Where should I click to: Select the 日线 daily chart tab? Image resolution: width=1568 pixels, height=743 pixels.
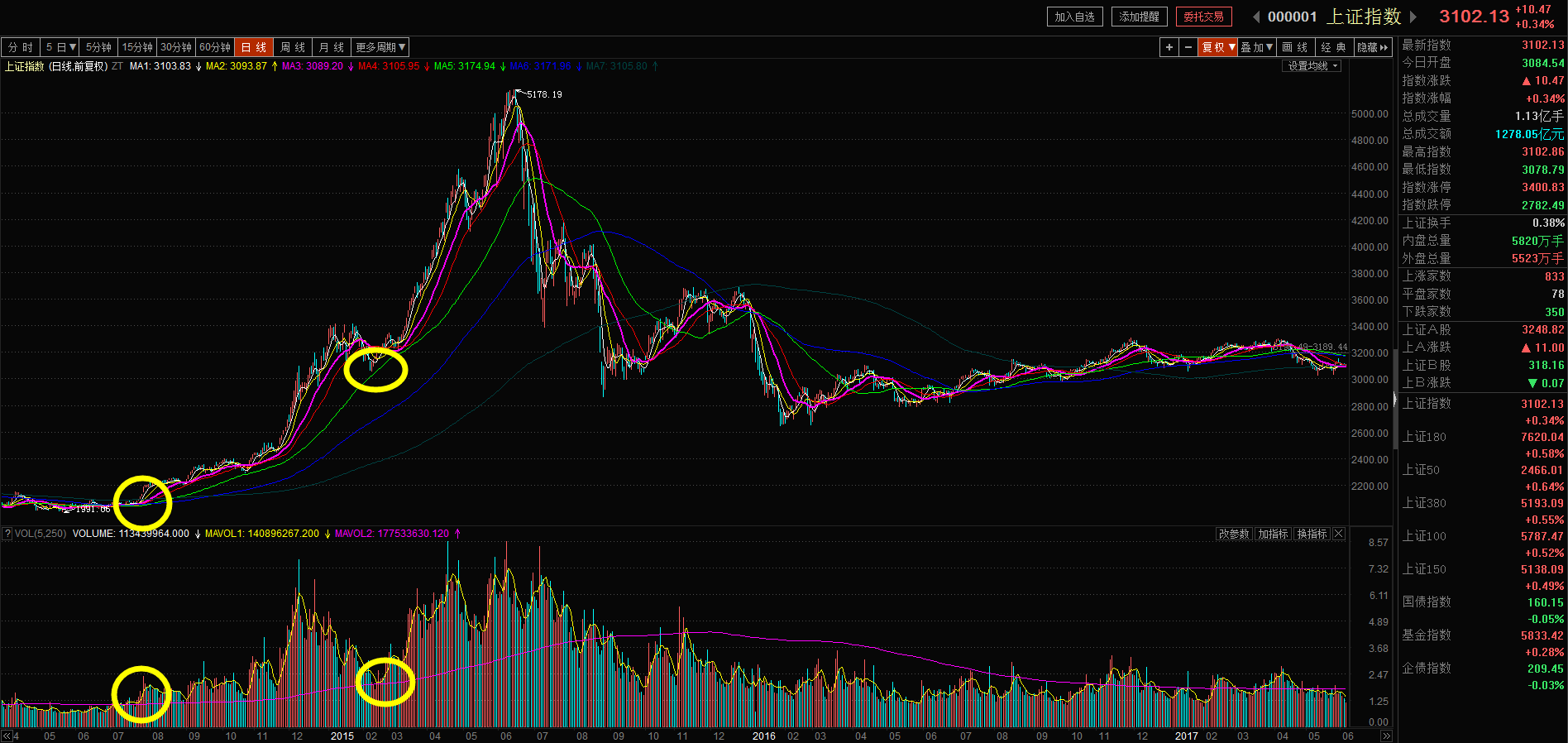pyautogui.click(x=254, y=47)
